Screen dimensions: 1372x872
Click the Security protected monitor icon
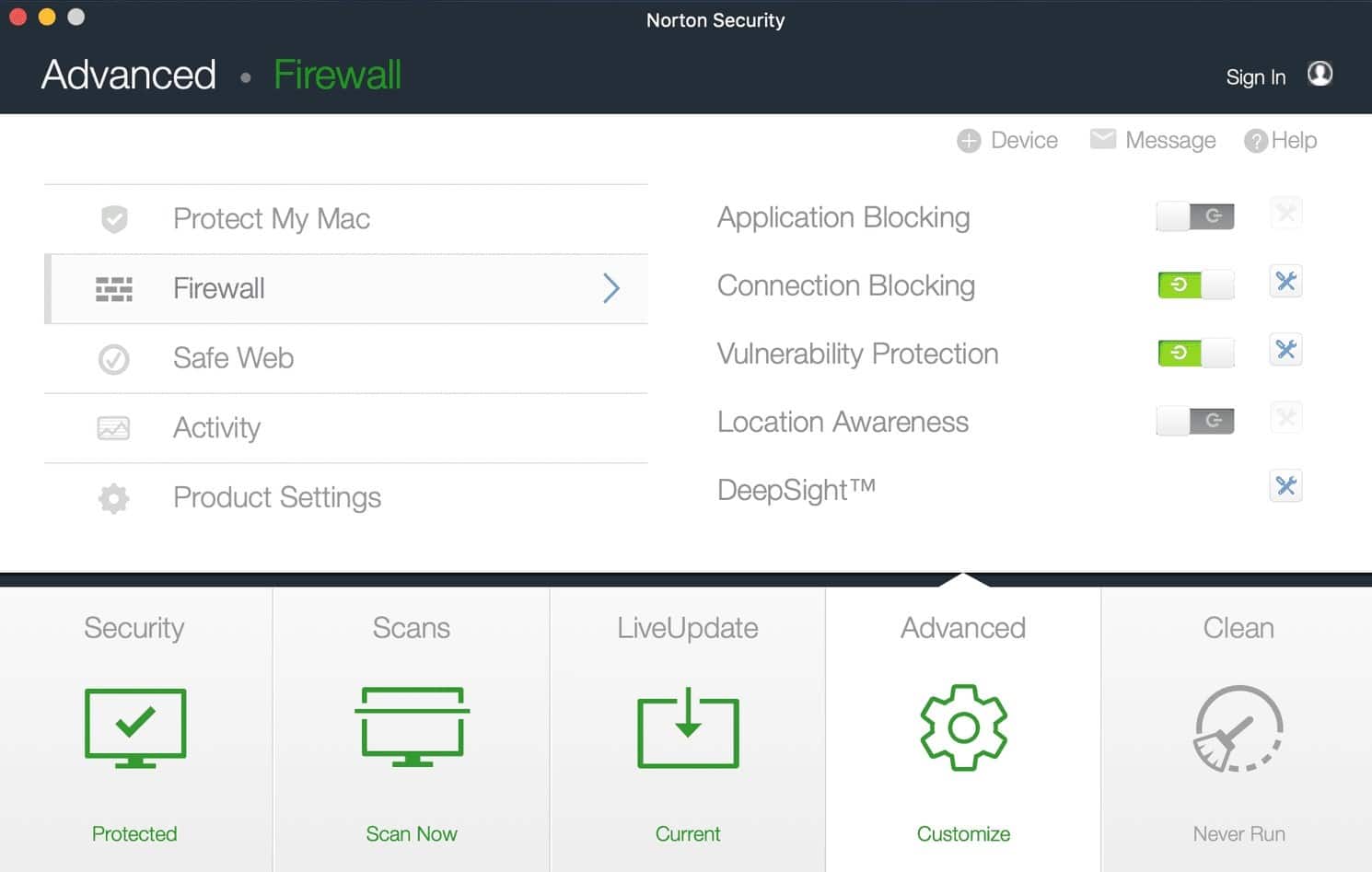pyautogui.click(x=135, y=727)
